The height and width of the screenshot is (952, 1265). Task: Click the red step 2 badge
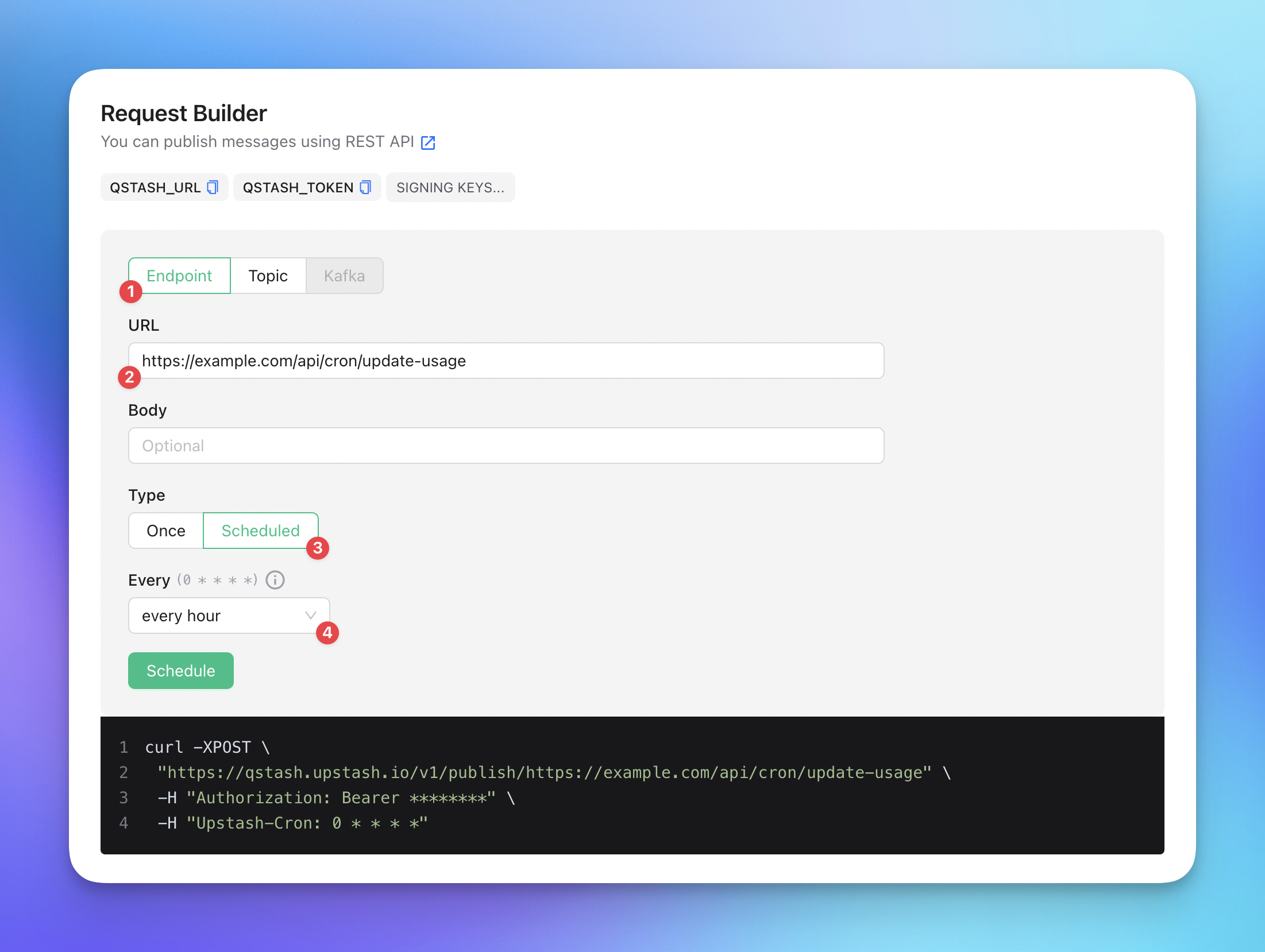point(130,377)
